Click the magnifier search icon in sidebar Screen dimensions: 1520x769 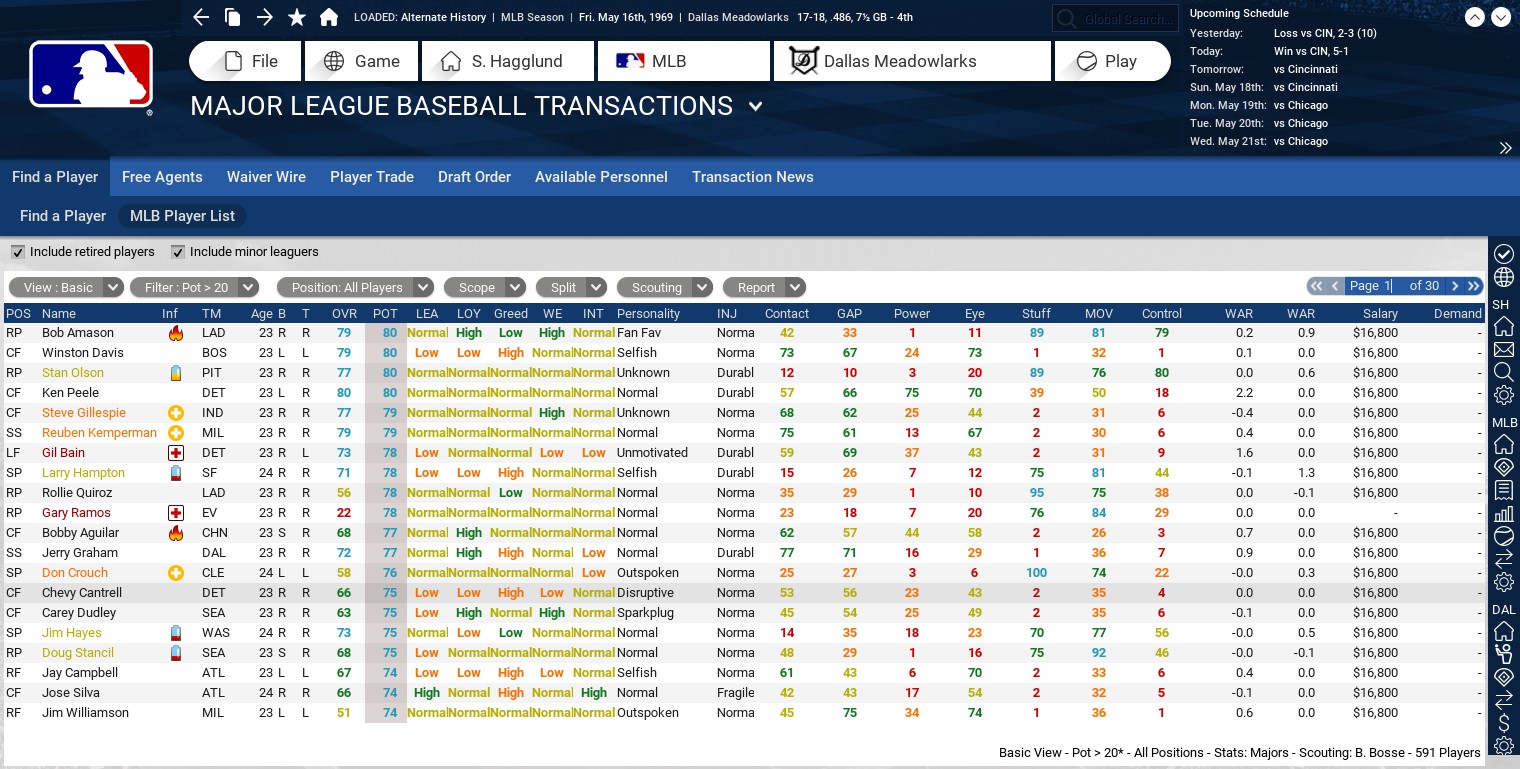pos(1504,372)
